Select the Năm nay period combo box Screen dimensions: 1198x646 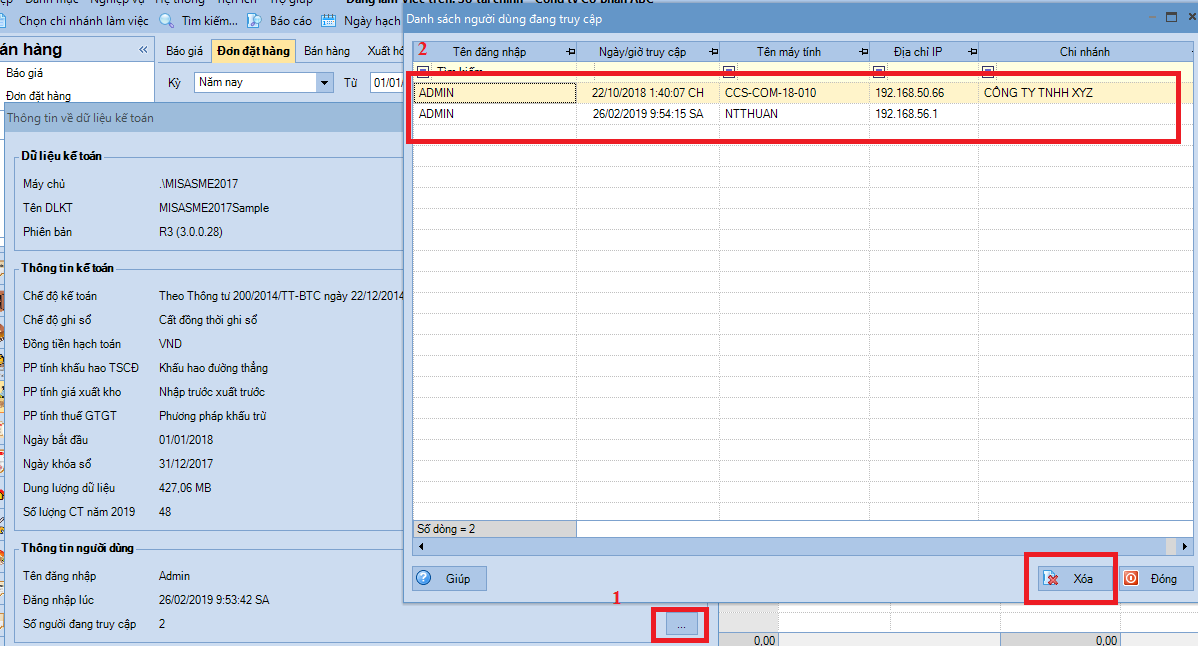click(x=264, y=82)
